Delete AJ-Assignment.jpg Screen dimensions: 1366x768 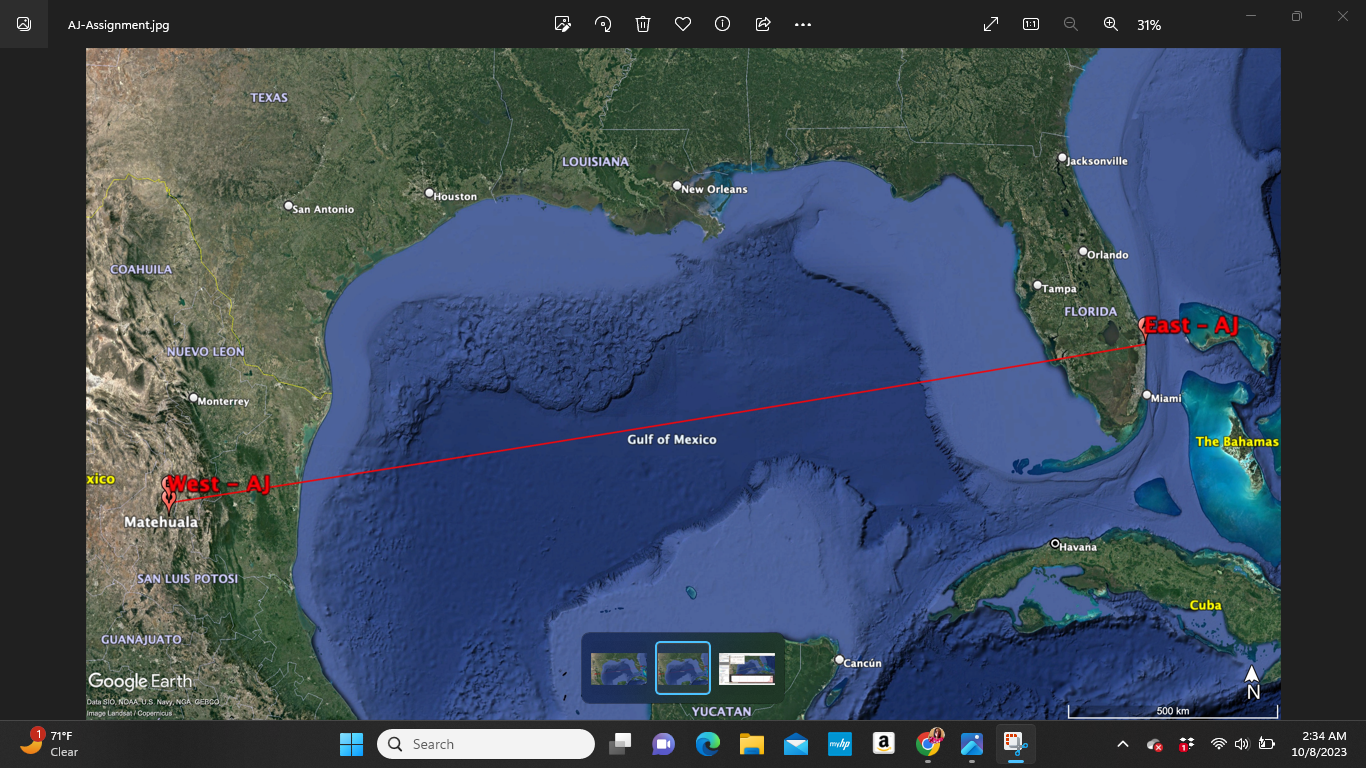[642, 24]
